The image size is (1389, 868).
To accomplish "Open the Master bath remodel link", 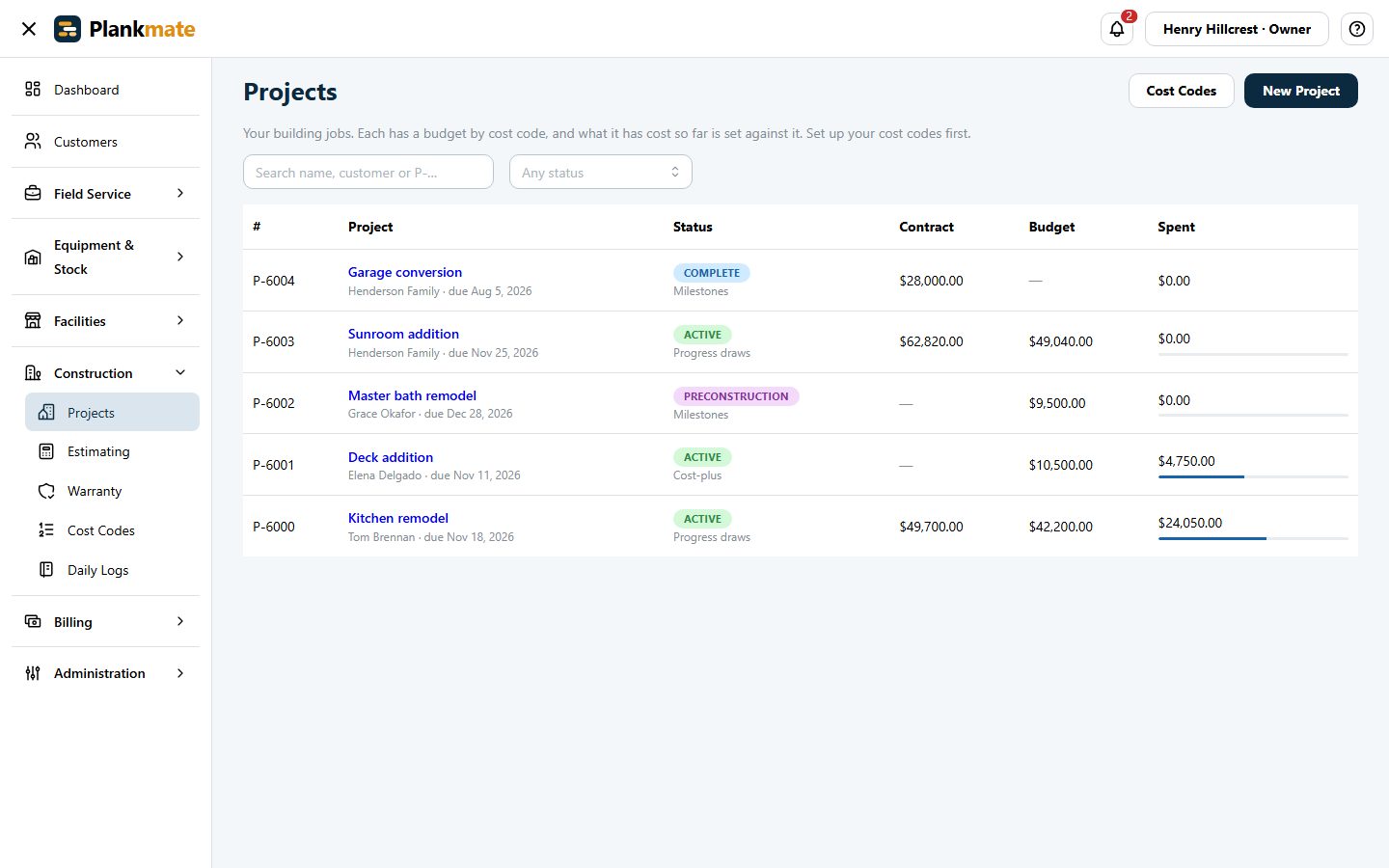I will coord(412,395).
